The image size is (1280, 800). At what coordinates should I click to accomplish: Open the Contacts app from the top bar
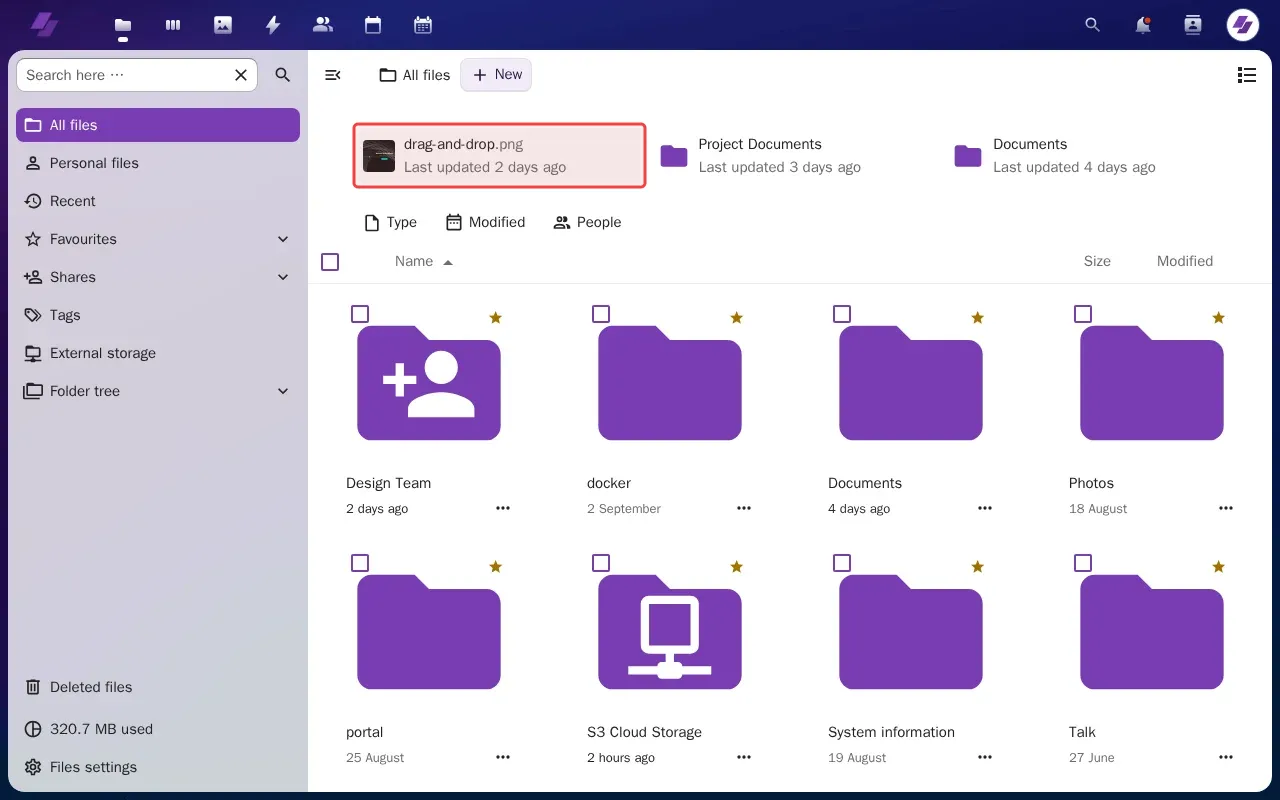pos(323,24)
